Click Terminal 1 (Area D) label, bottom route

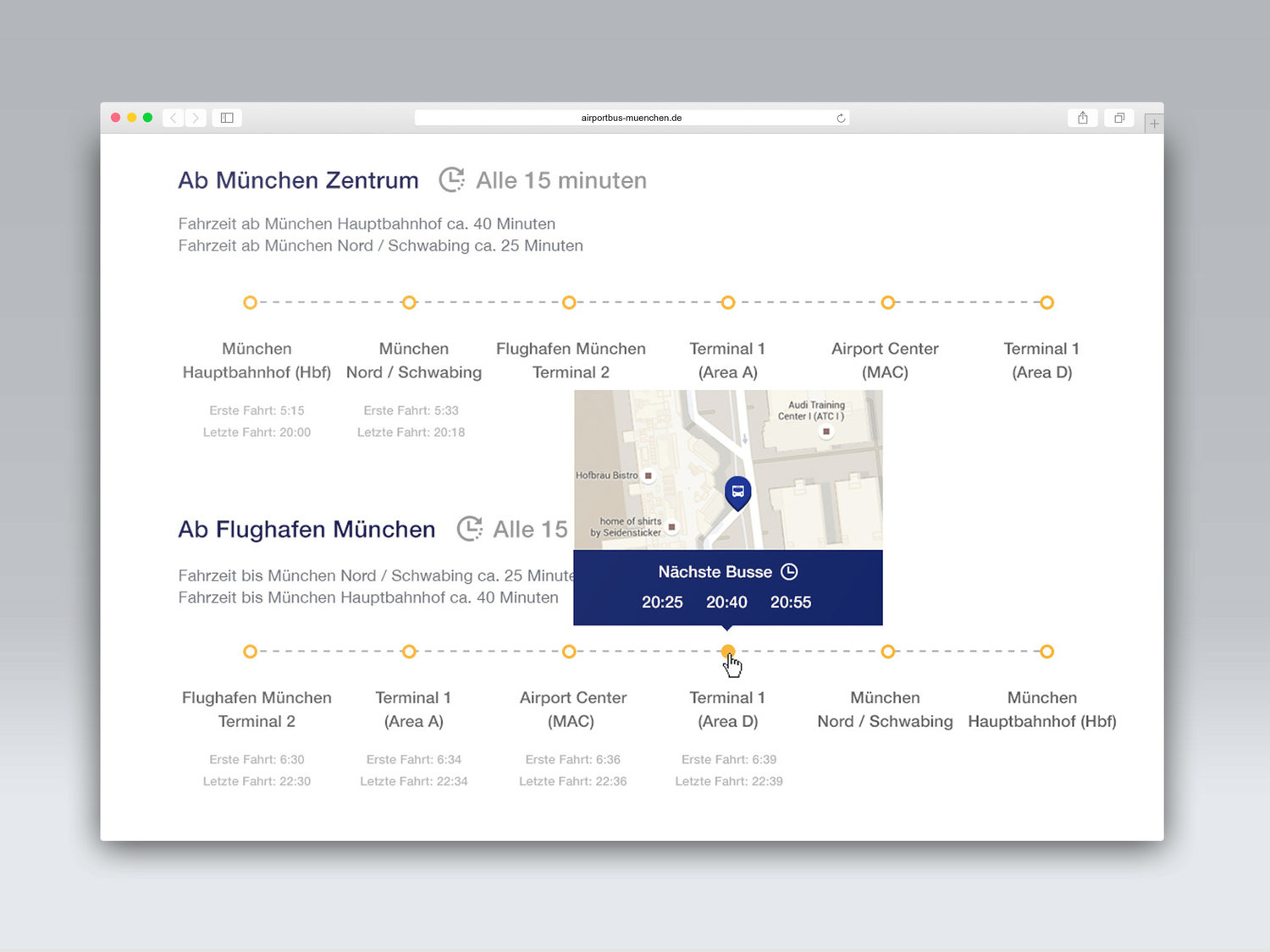tap(727, 709)
